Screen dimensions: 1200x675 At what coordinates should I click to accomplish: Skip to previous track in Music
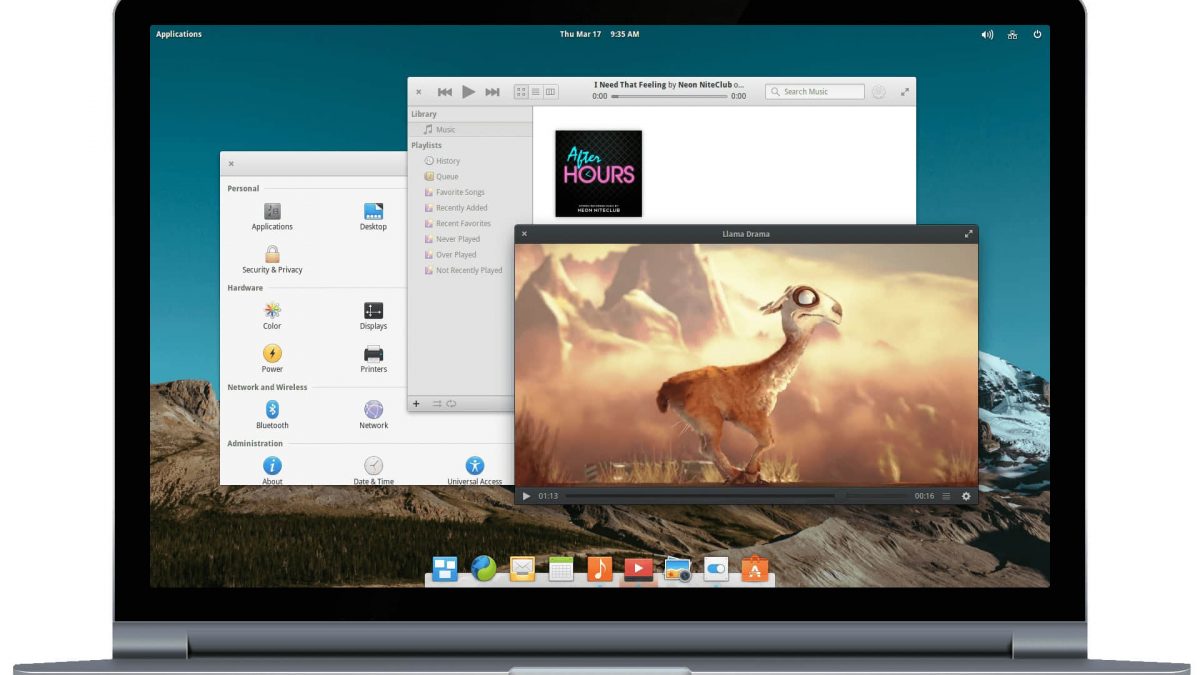click(445, 92)
